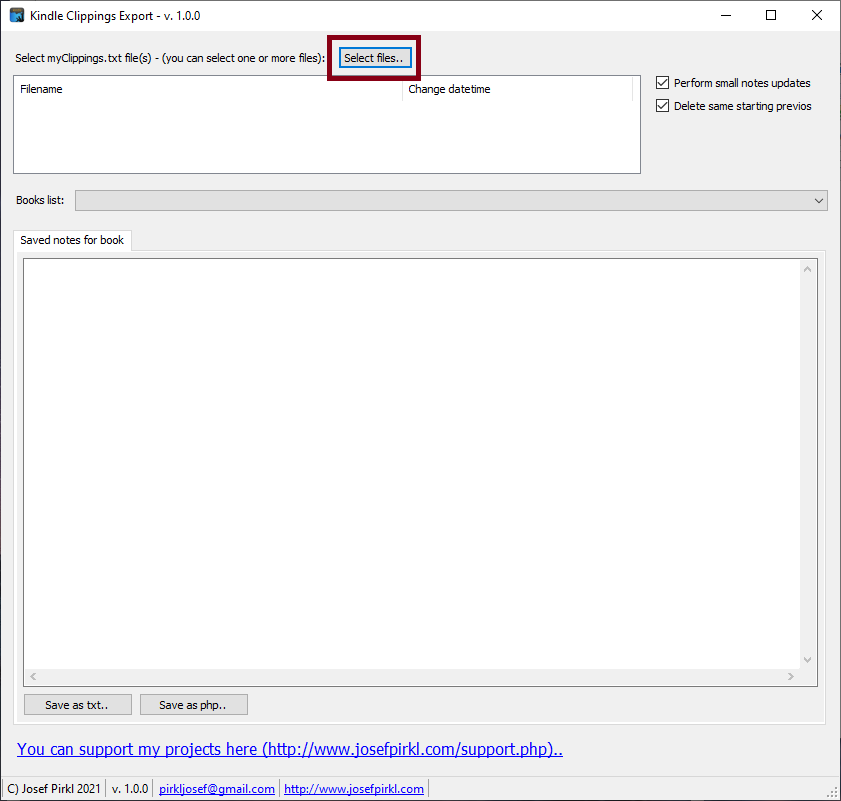The height and width of the screenshot is (801, 841).
Task: Click Save as php.. button
Action: coord(194,704)
